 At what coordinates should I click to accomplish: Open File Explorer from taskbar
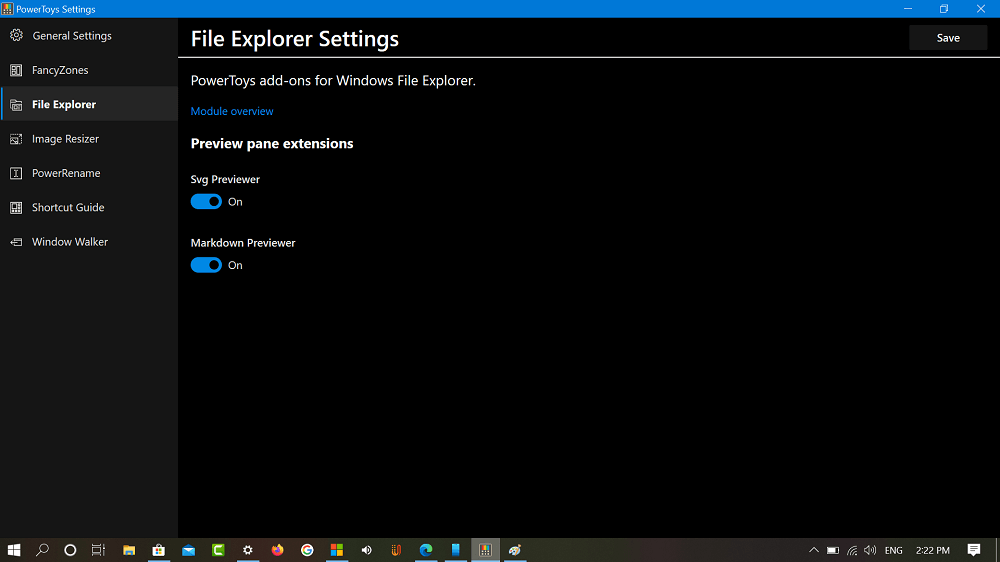point(129,550)
